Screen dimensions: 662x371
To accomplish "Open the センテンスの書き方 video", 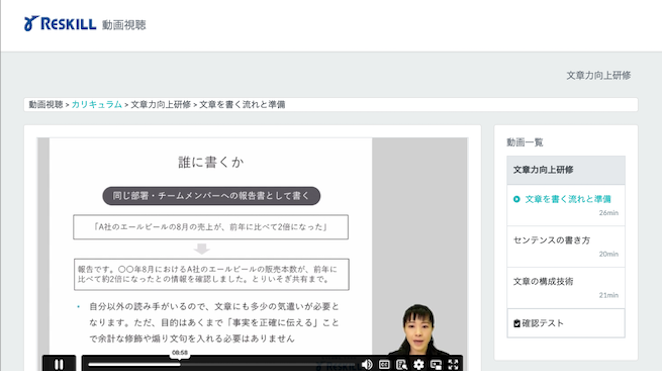I will click(x=566, y=246).
